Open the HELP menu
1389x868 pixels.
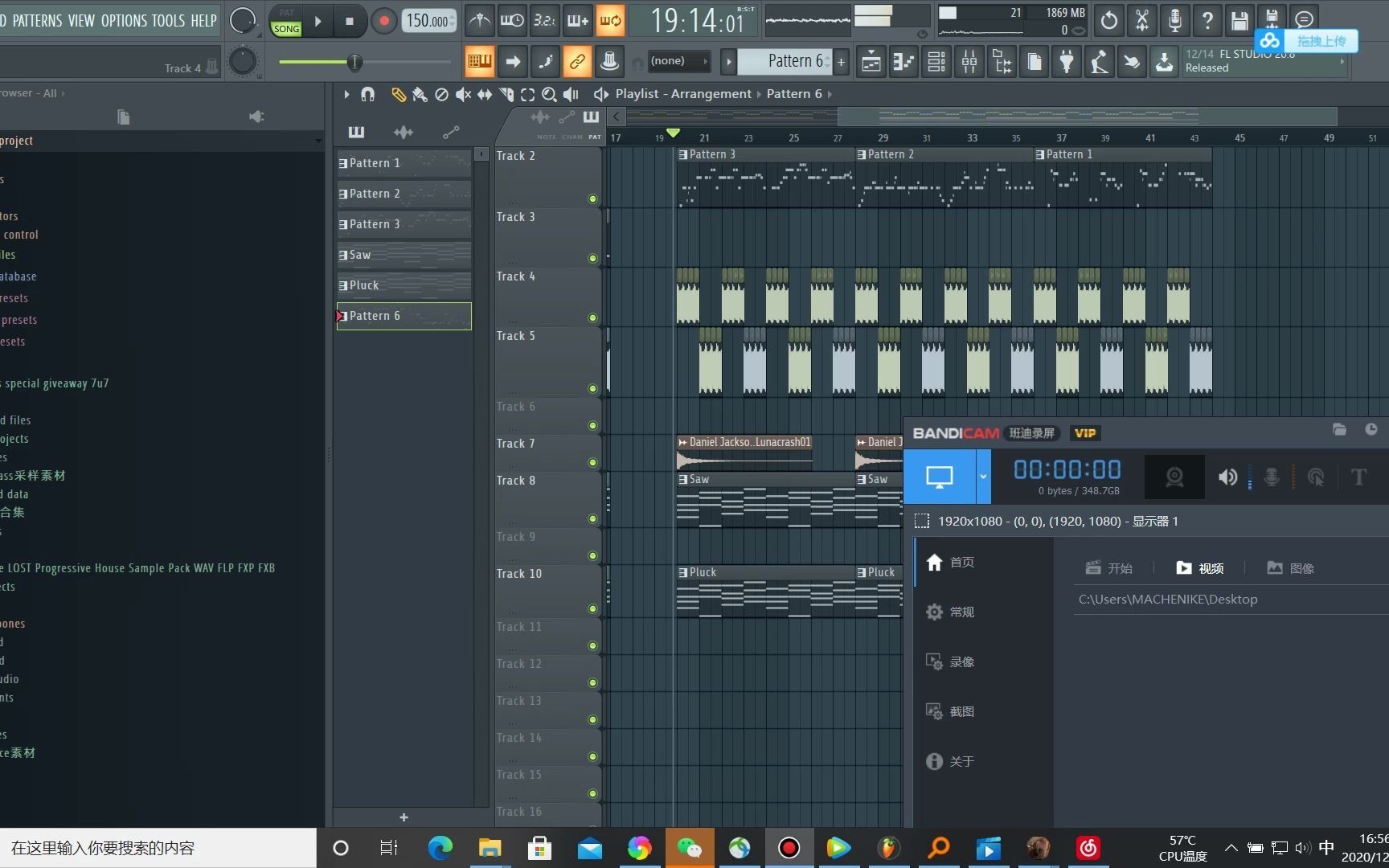coord(203,21)
